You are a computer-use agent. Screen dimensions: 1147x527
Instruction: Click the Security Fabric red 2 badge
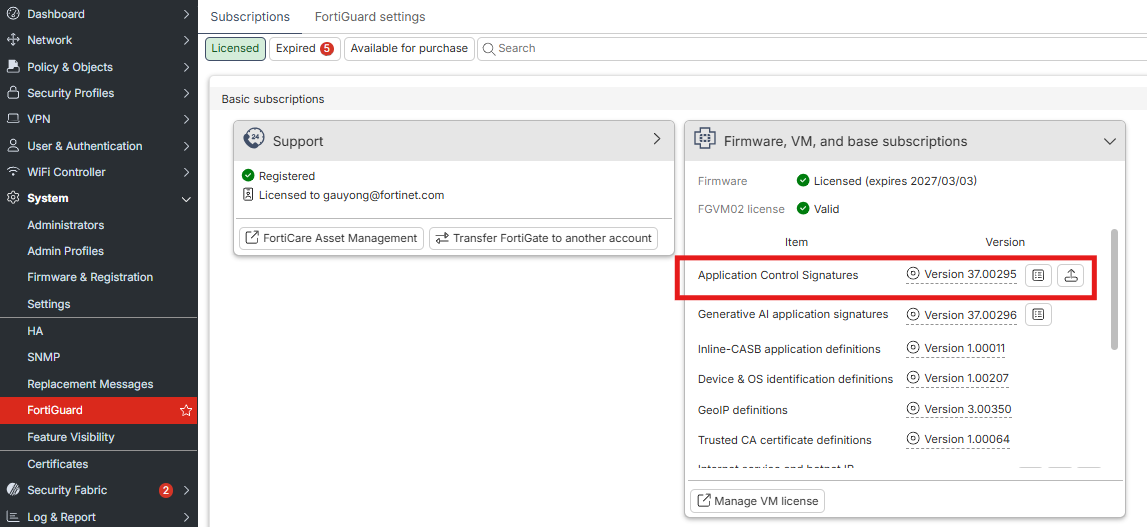coord(166,490)
